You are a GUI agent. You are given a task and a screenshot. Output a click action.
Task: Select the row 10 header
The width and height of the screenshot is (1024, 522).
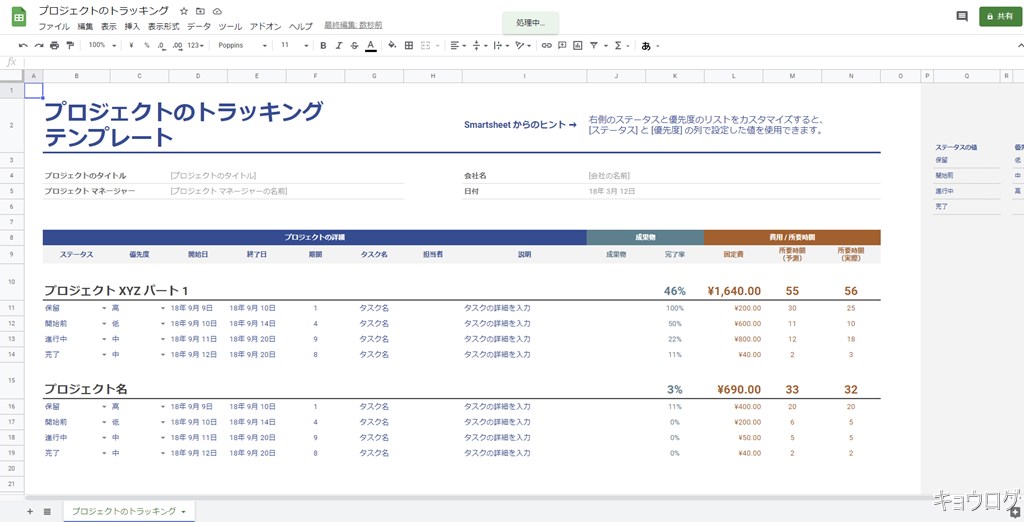tap(12, 282)
